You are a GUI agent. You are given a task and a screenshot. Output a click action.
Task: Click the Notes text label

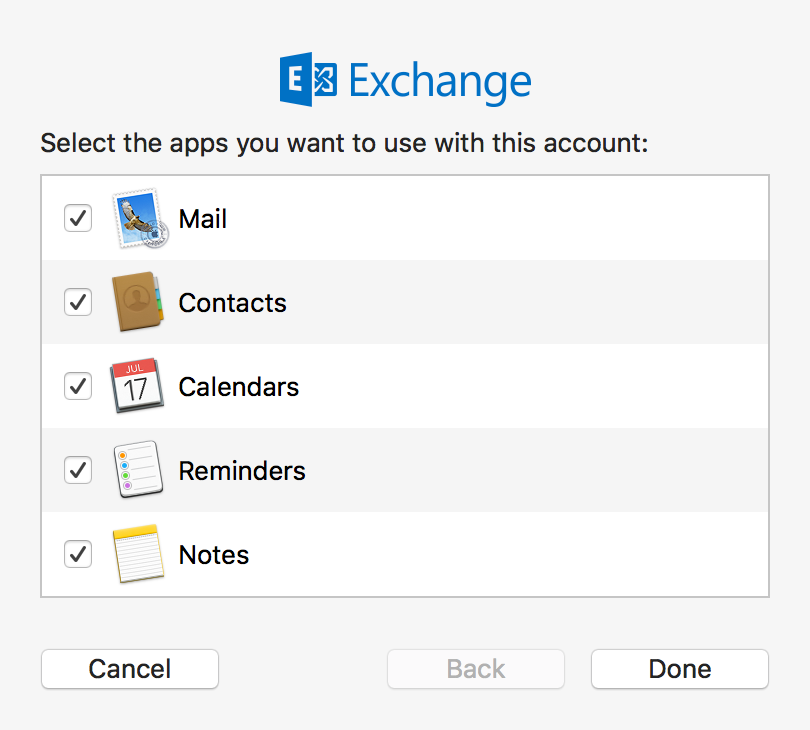213,555
